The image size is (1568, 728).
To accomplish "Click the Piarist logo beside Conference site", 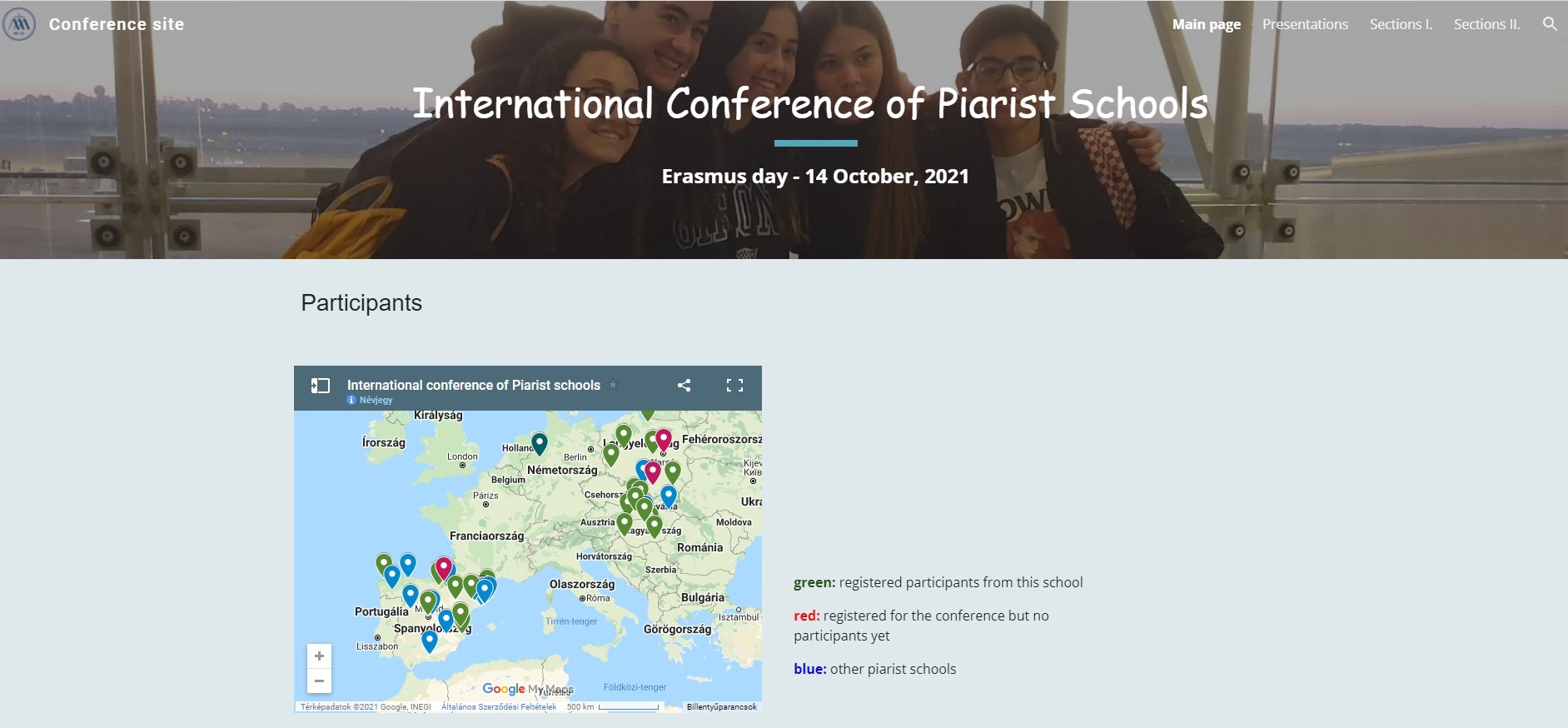I will [19, 24].
